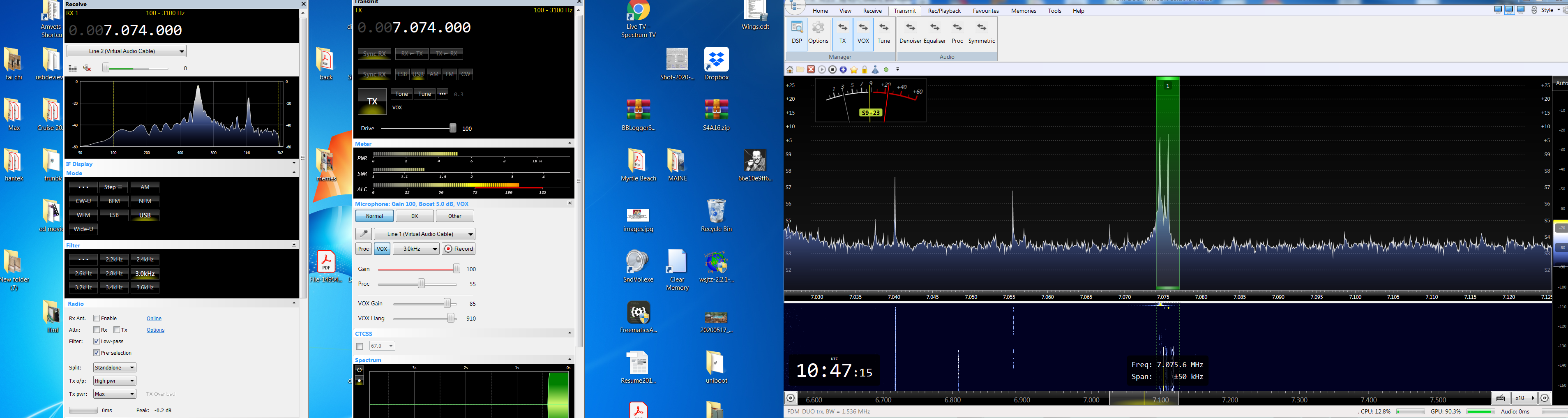Image resolution: width=1568 pixels, height=418 pixels.
Task: Open the Line 2 (Virtual Audio Cable) dropdown
Action: click(x=127, y=51)
